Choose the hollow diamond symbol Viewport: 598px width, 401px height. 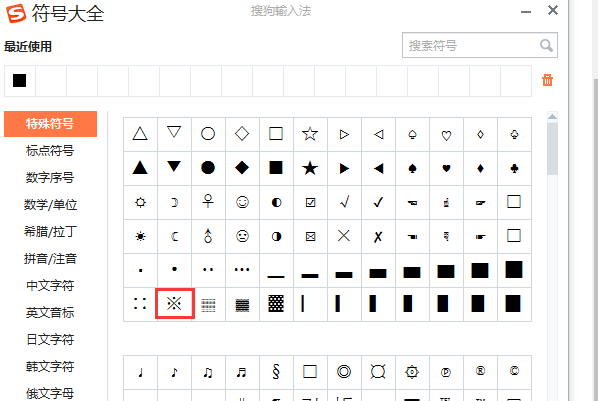point(242,134)
